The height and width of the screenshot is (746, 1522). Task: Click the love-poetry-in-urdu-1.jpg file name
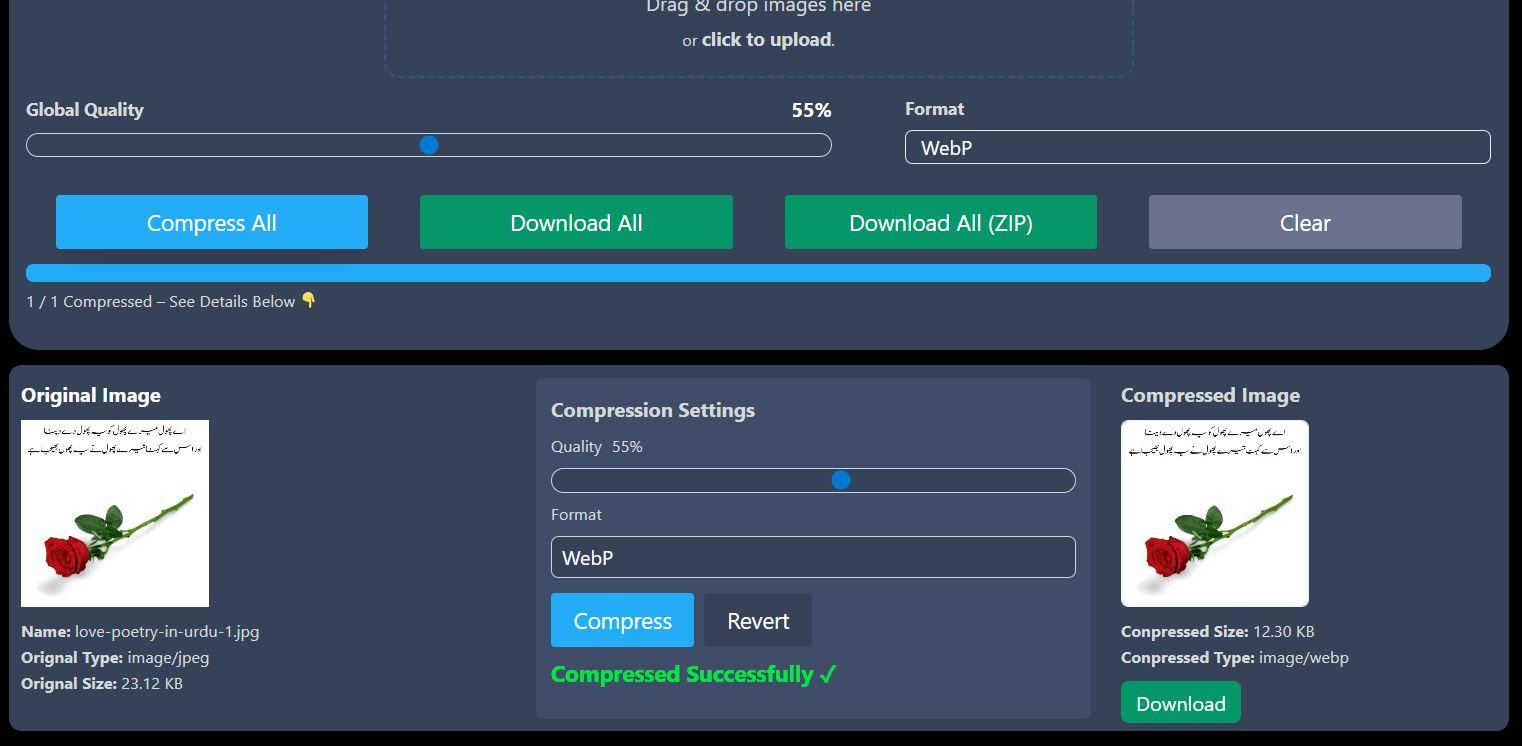(167, 631)
